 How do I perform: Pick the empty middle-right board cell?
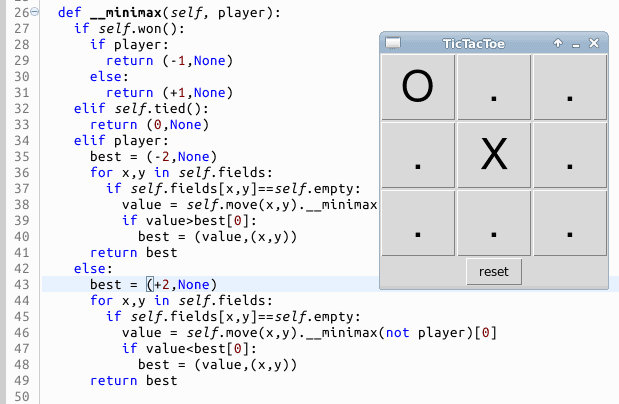coord(569,155)
